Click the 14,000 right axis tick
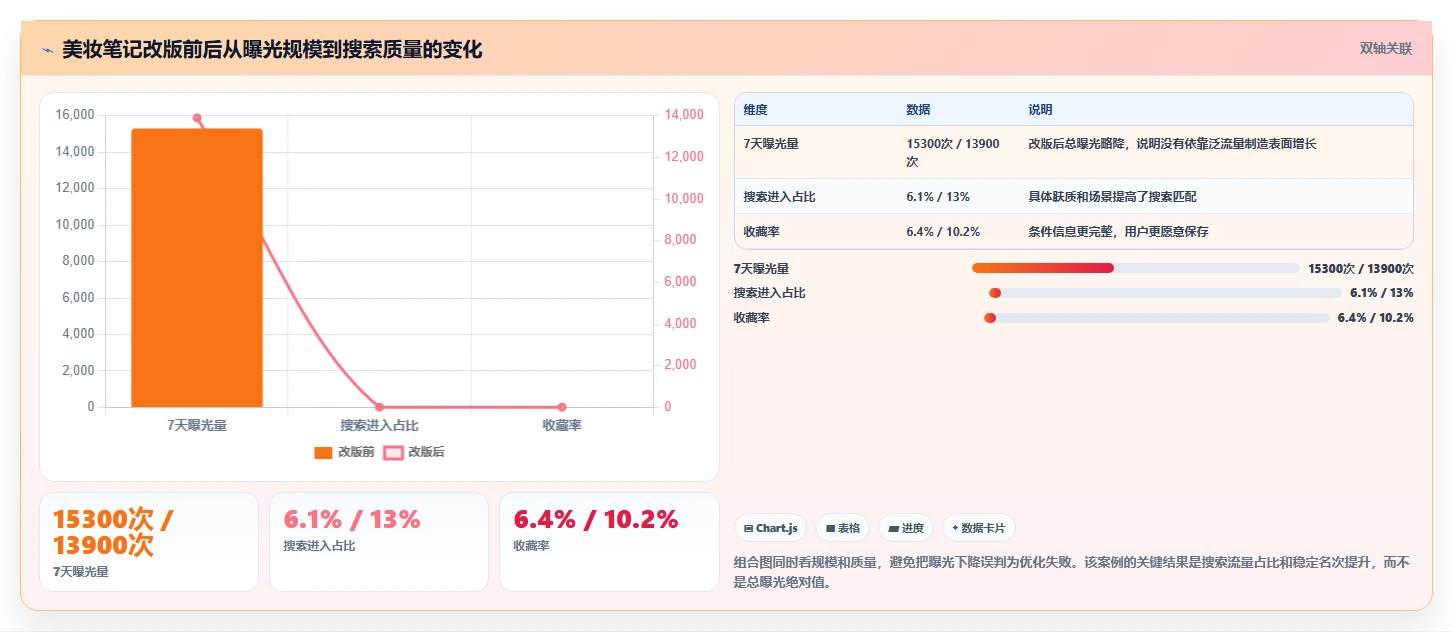 684,115
